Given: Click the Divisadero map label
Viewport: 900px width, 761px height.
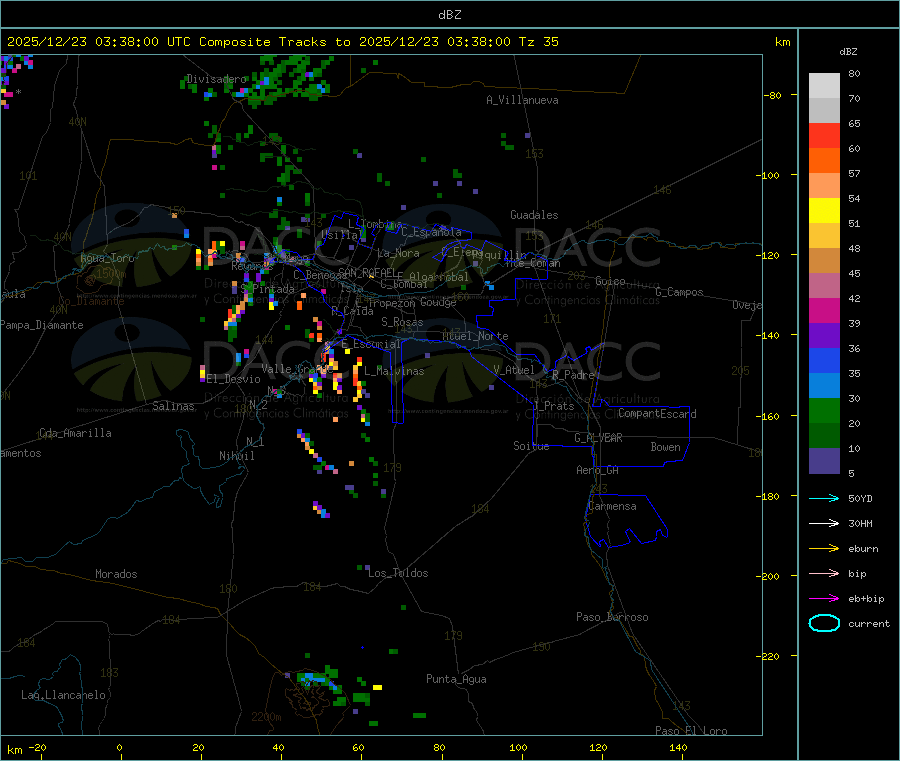Looking at the screenshot, I should (216, 79).
